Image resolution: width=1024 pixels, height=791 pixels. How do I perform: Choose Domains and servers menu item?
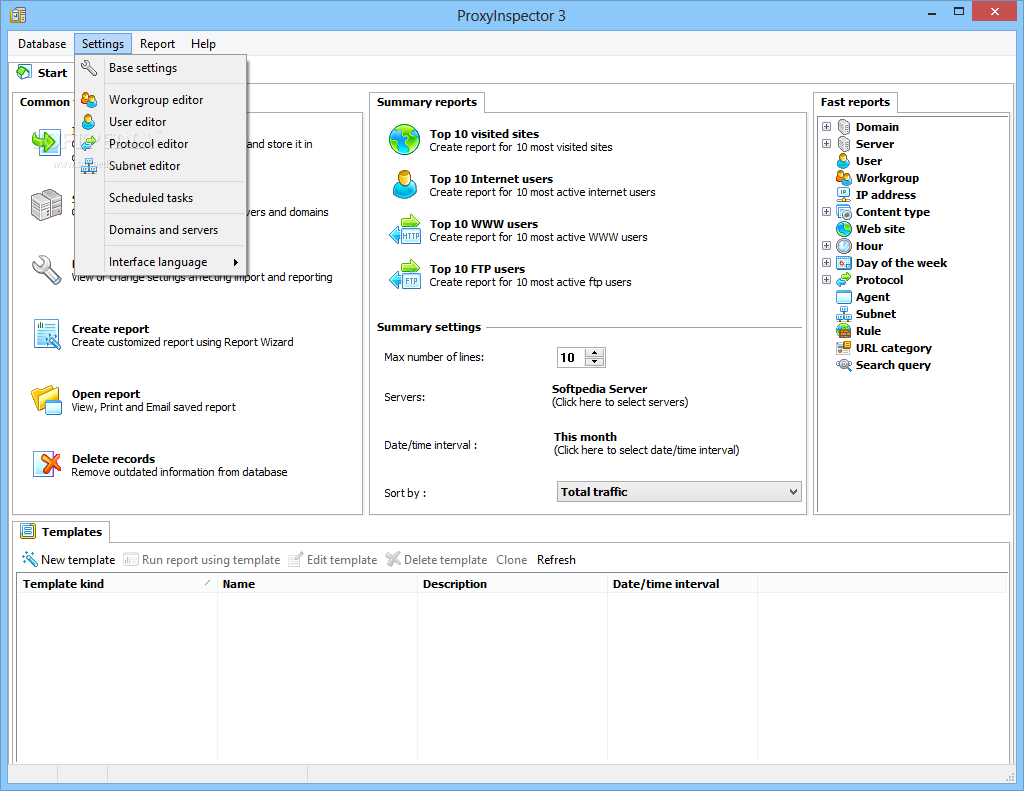161,230
